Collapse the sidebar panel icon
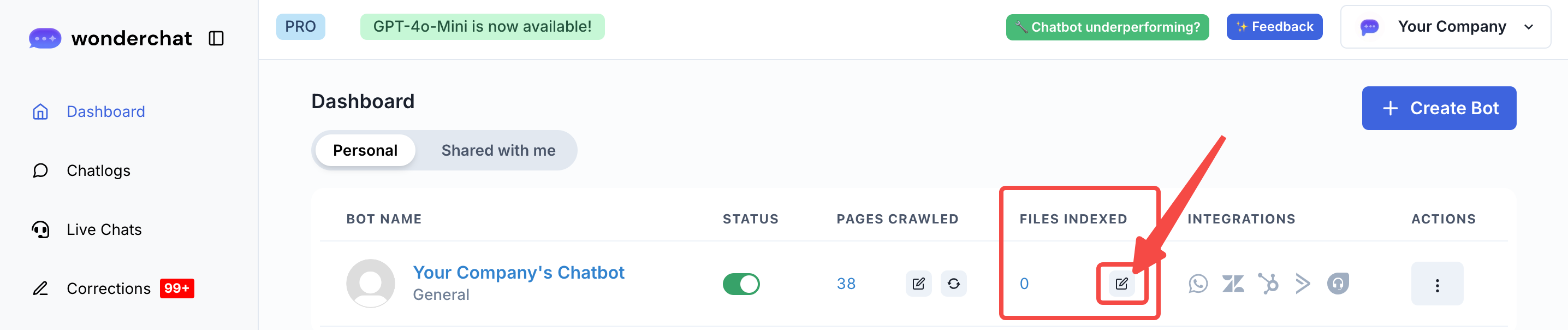 pyautogui.click(x=216, y=38)
